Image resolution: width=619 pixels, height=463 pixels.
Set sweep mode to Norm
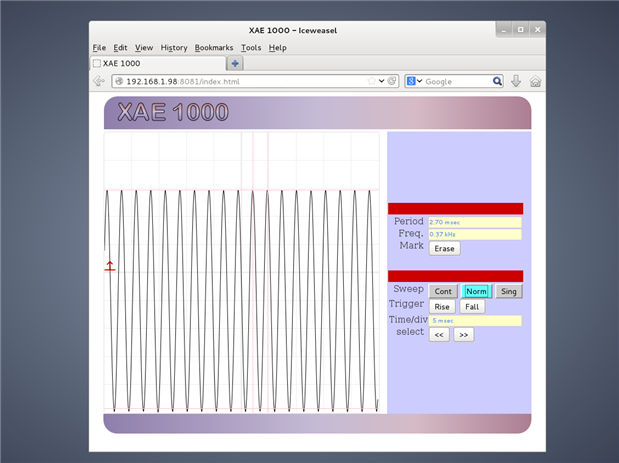[x=476, y=291]
